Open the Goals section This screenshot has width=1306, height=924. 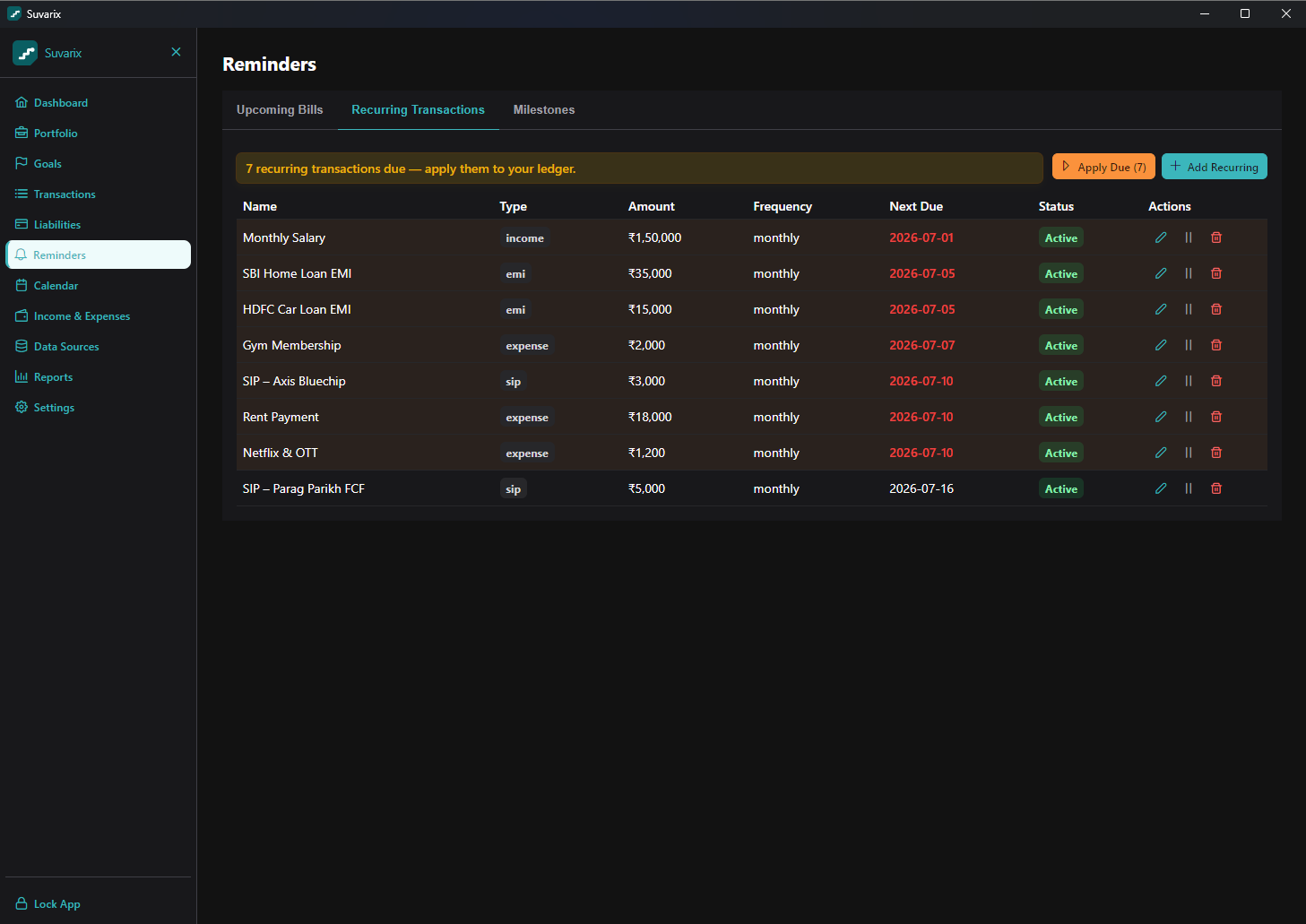coord(98,164)
